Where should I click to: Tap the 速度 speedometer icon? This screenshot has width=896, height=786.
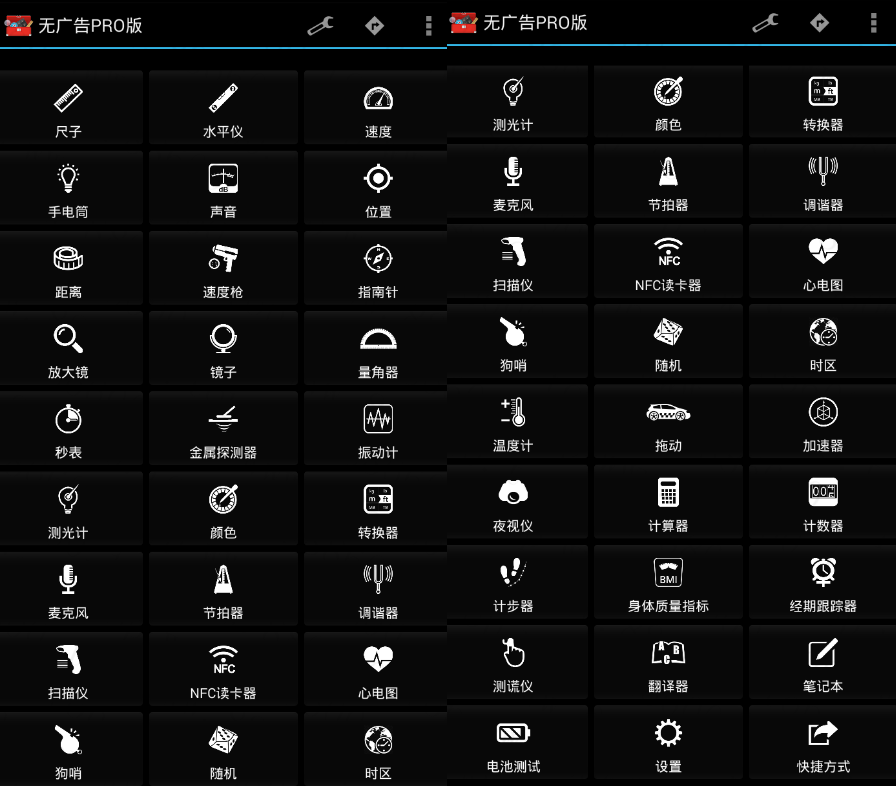pos(378,107)
